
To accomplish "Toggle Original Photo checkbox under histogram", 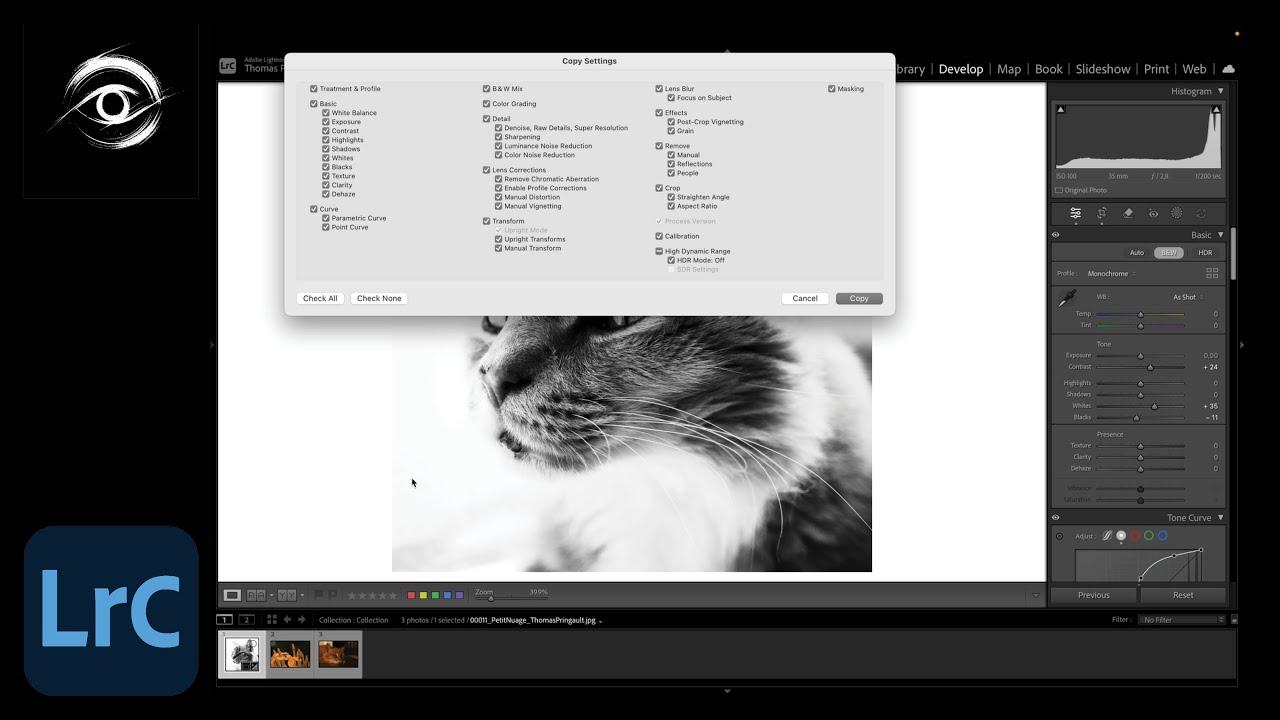I will point(1059,190).
